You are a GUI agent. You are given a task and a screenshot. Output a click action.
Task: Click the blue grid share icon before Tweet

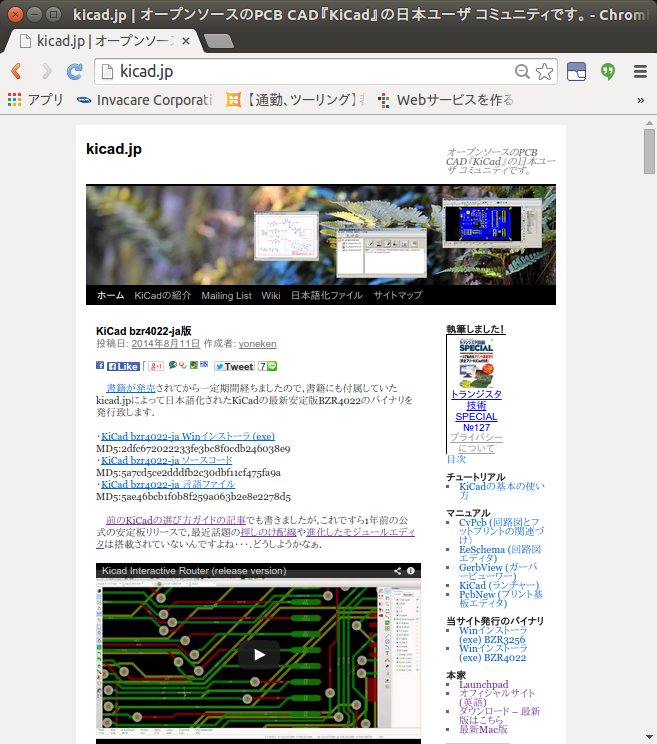204,364
